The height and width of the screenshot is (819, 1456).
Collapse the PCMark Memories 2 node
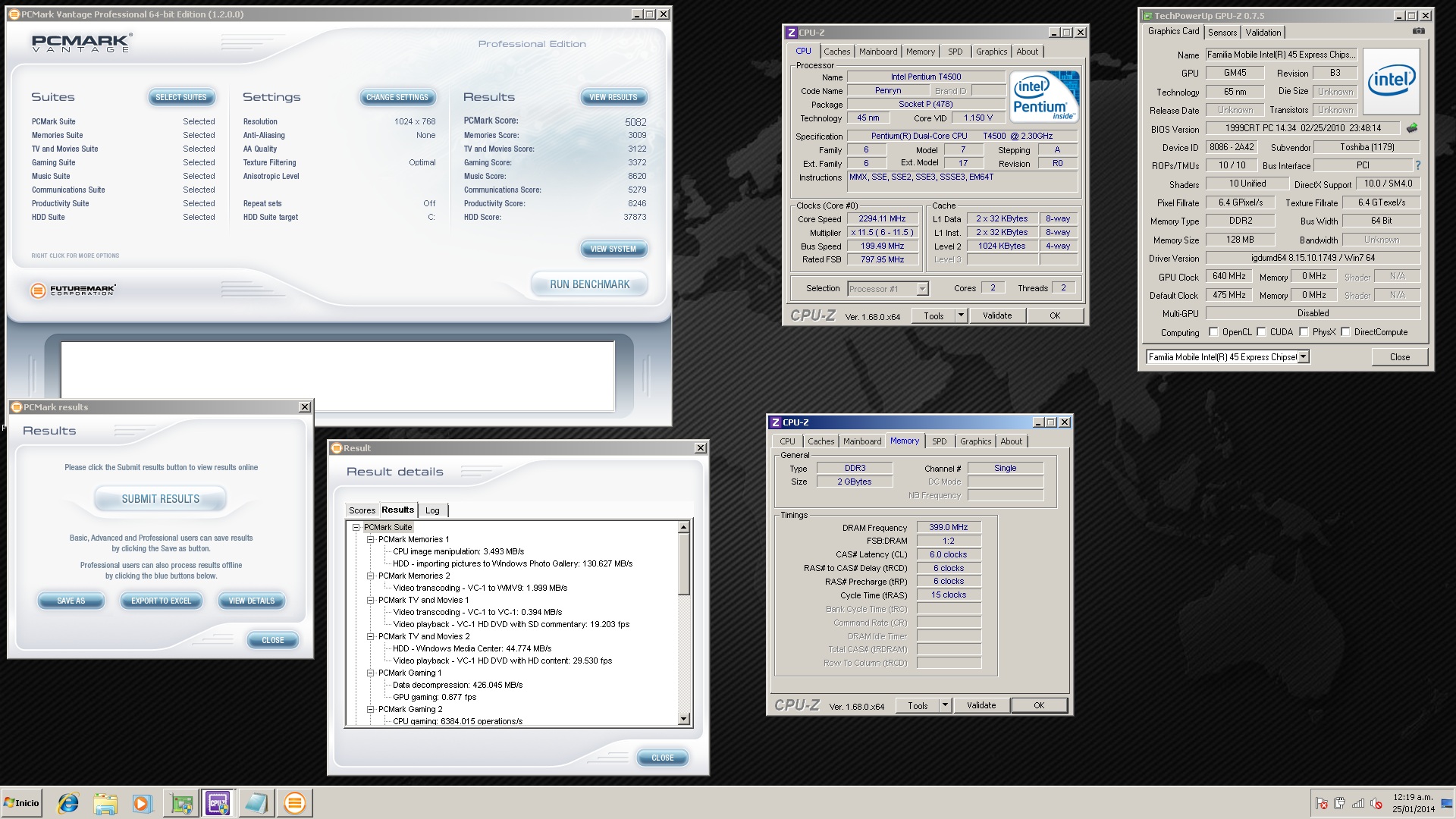[x=371, y=576]
